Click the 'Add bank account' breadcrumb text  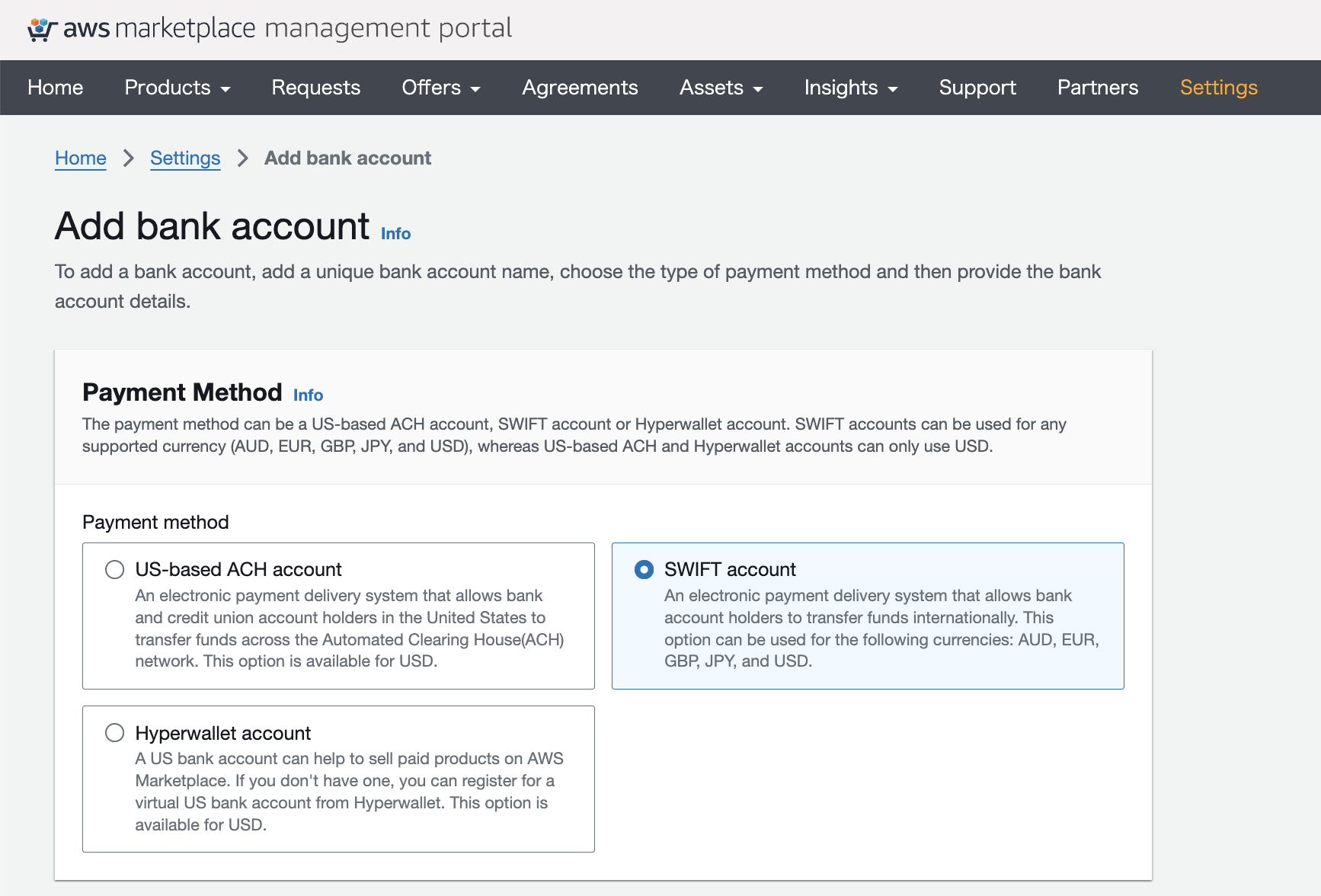coord(347,158)
